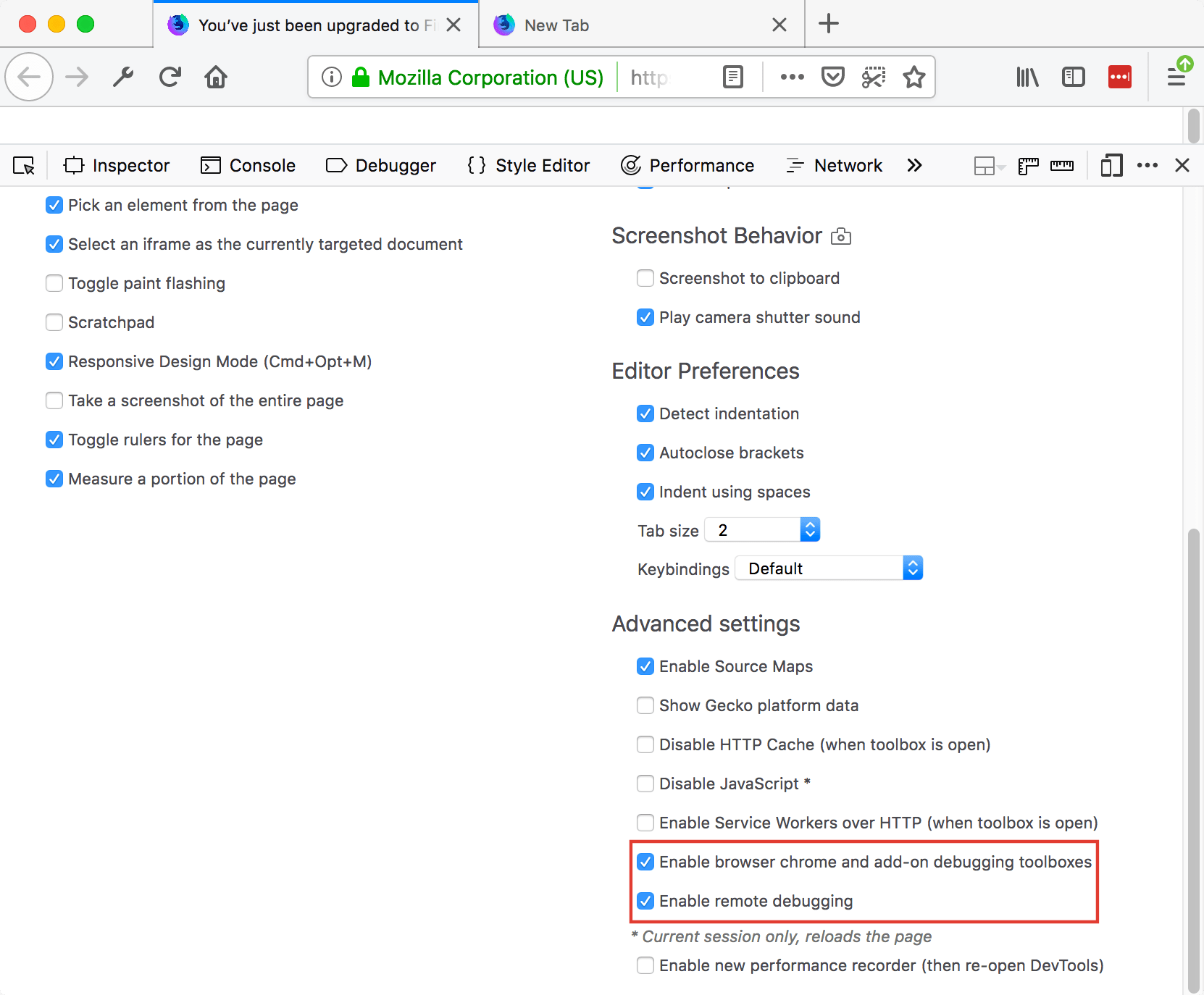Screen dimensions: 1204x995
Task: Select the Performance panel
Action: coord(687,165)
